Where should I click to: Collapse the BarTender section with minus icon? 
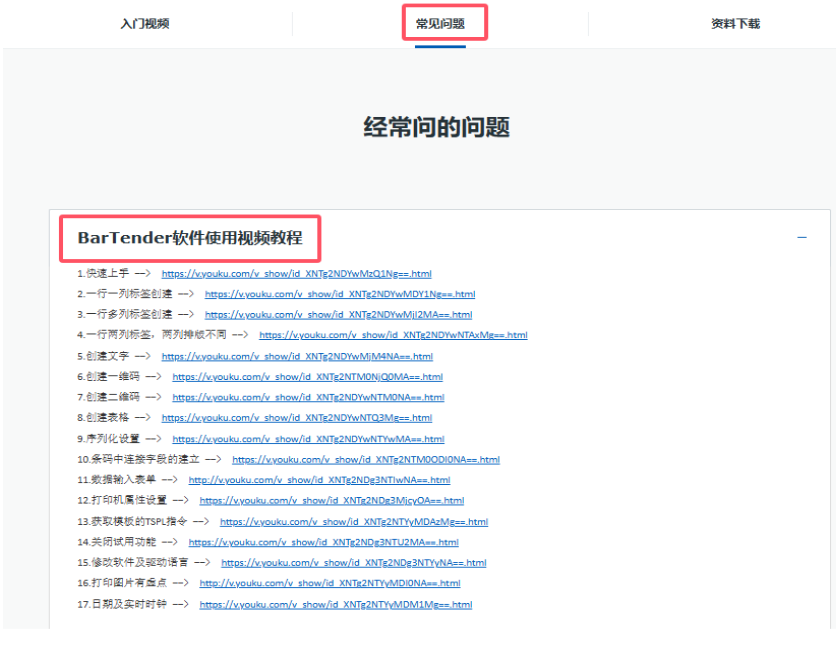801,237
